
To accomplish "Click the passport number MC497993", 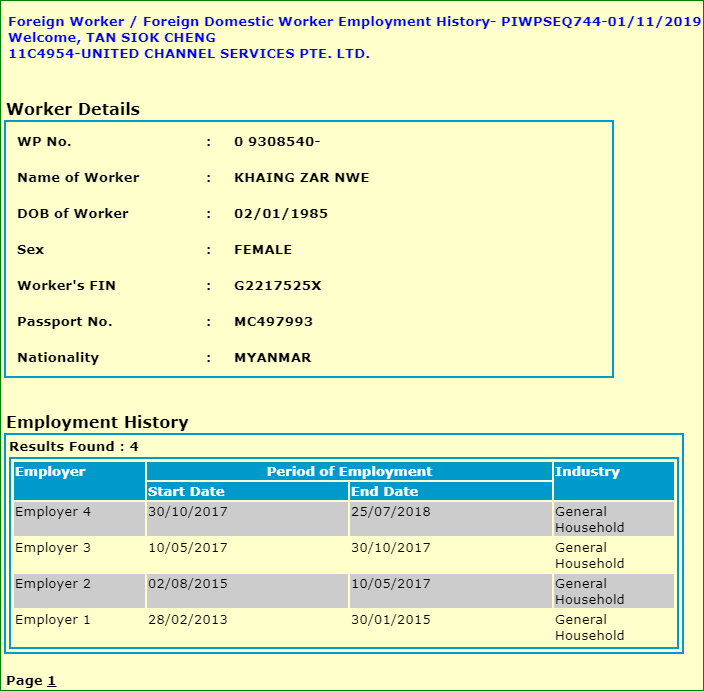I will click(273, 322).
